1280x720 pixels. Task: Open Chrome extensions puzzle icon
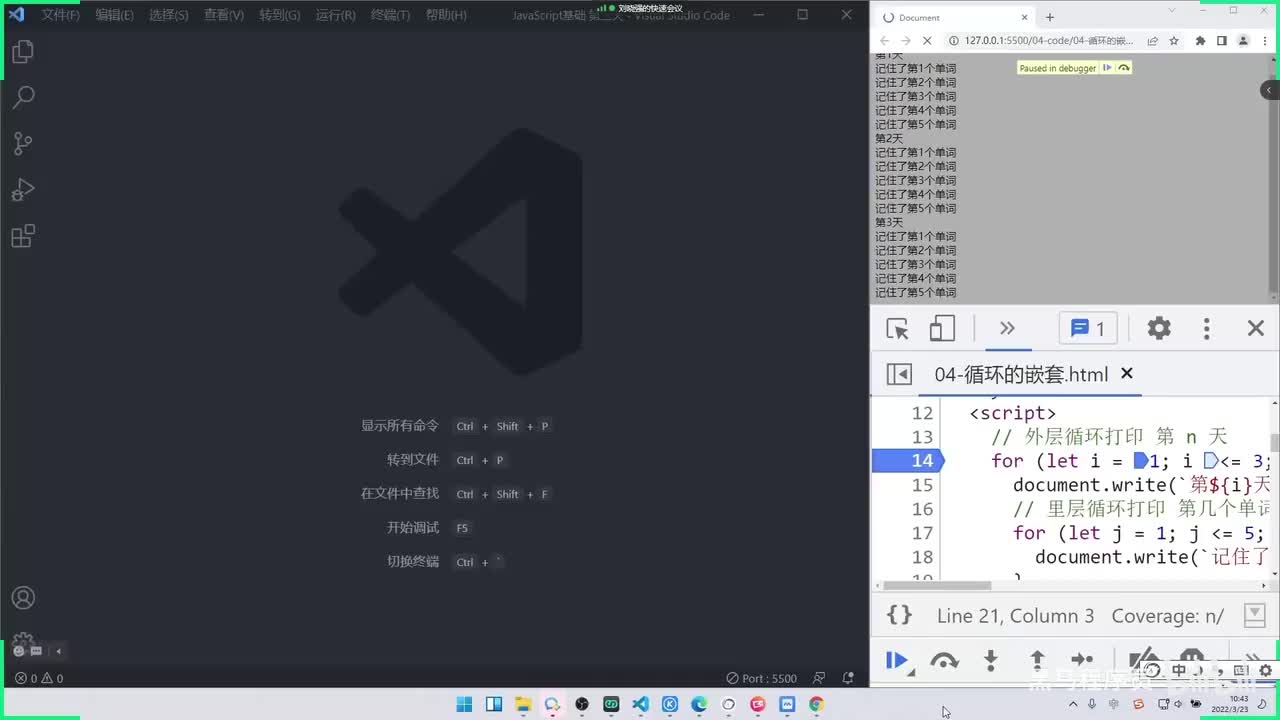(x=1200, y=41)
